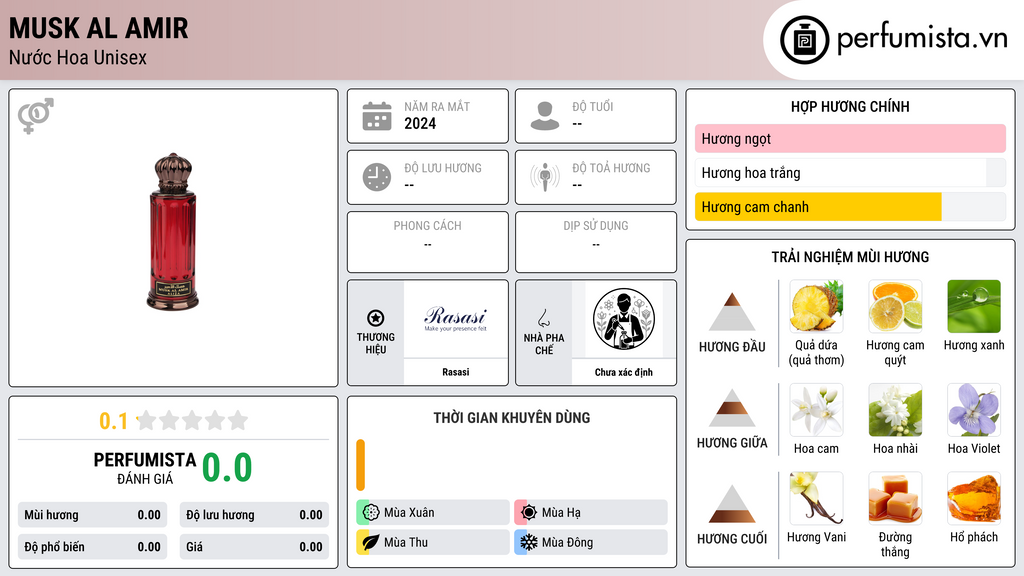Click the Giá 0.00 score field
Image resolution: width=1024 pixels, height=576 pixels.
(x=254, y=547)
